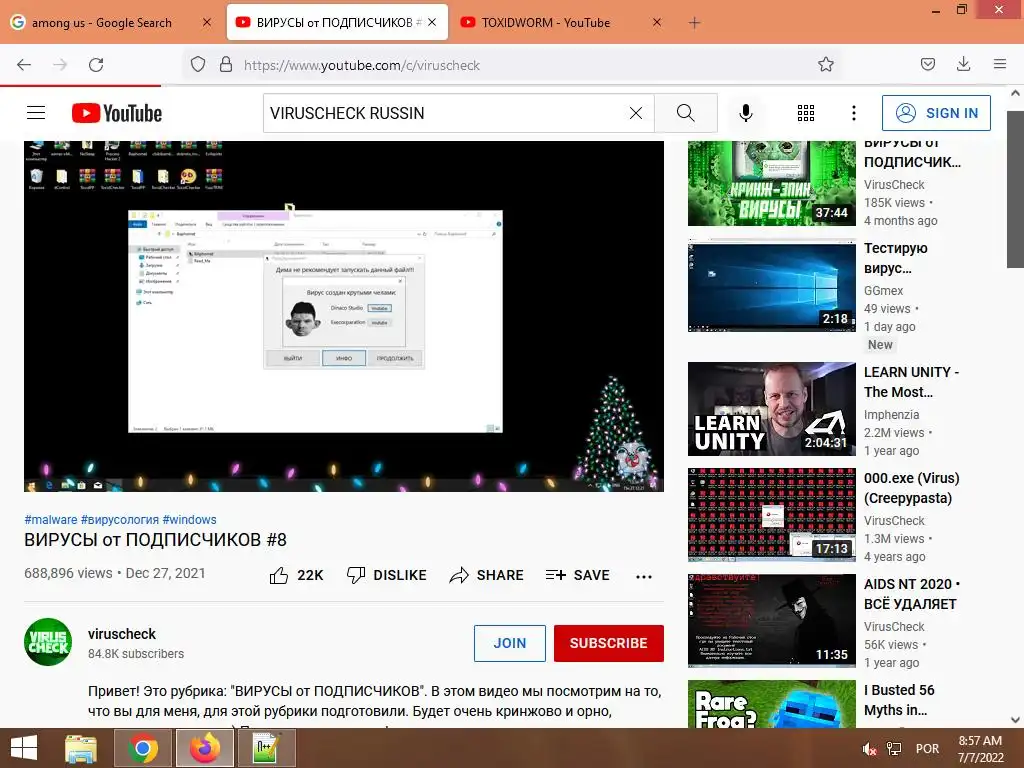Open the YouTube guide hamburger menu
This screenshot has width=1024, height=768.
(x=36, y=113)
